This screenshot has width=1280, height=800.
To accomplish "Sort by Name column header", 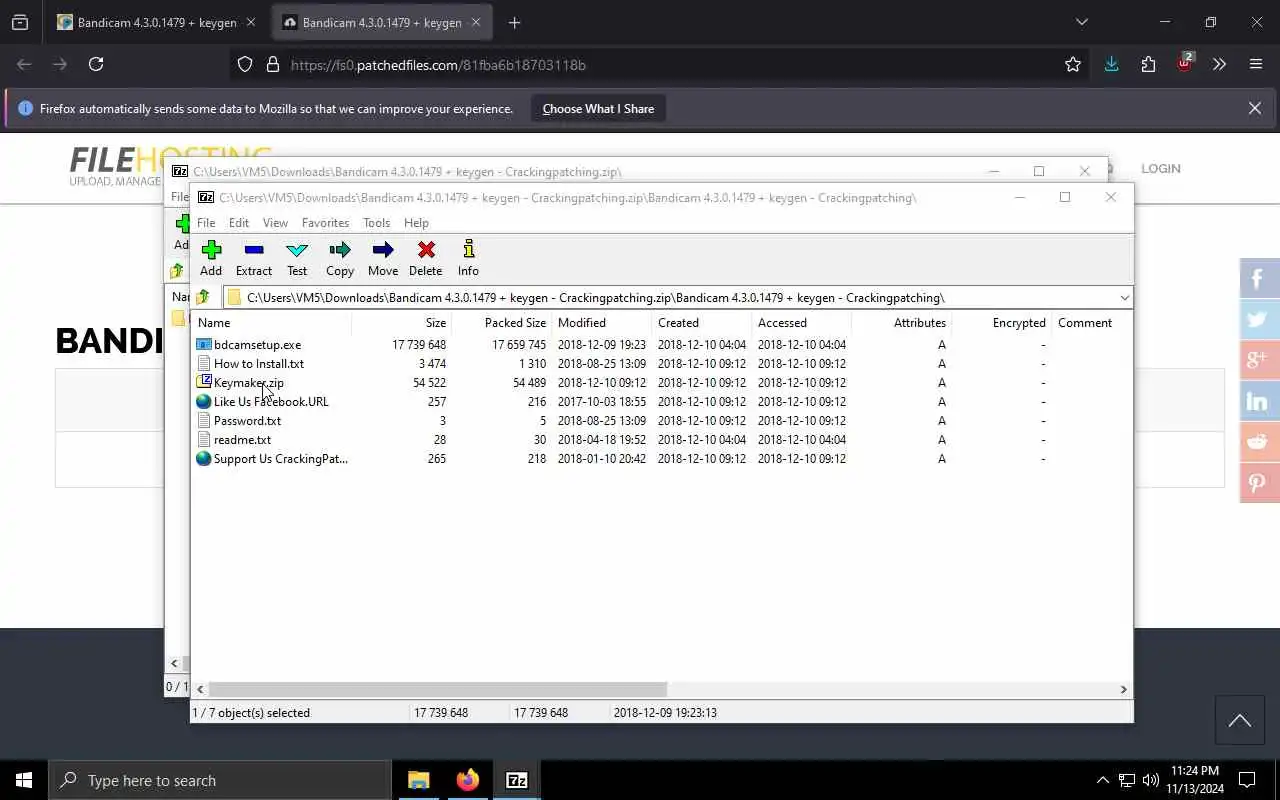I will click(271, 322).
